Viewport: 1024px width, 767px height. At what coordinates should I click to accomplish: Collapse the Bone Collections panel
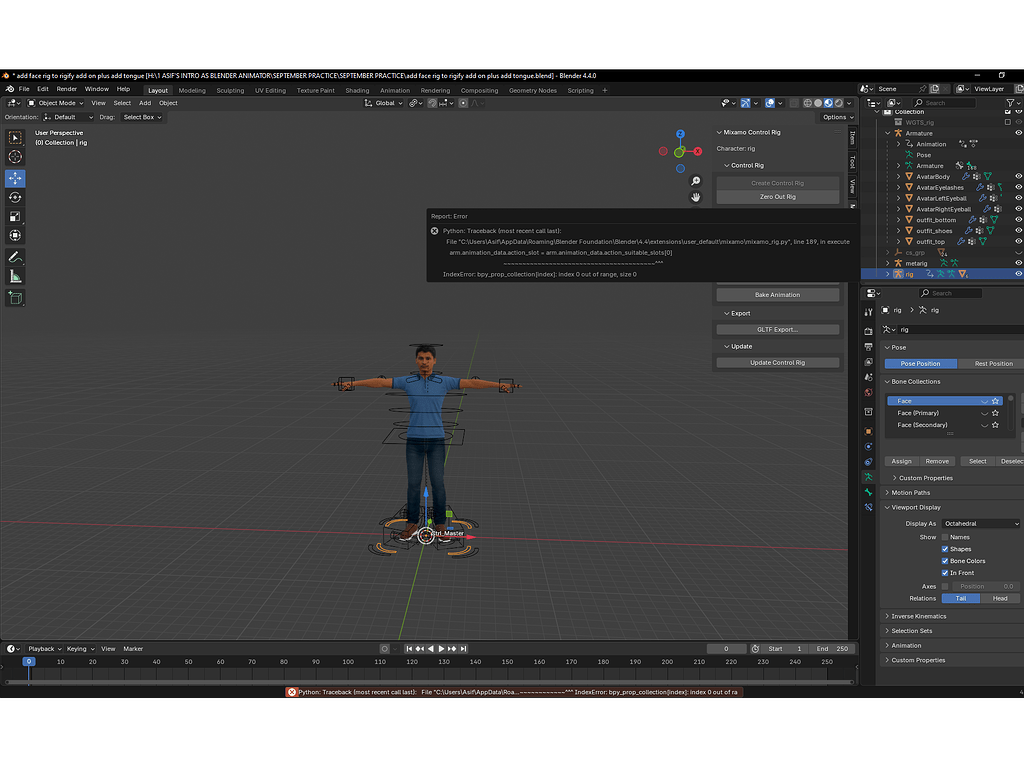point(915,382)
